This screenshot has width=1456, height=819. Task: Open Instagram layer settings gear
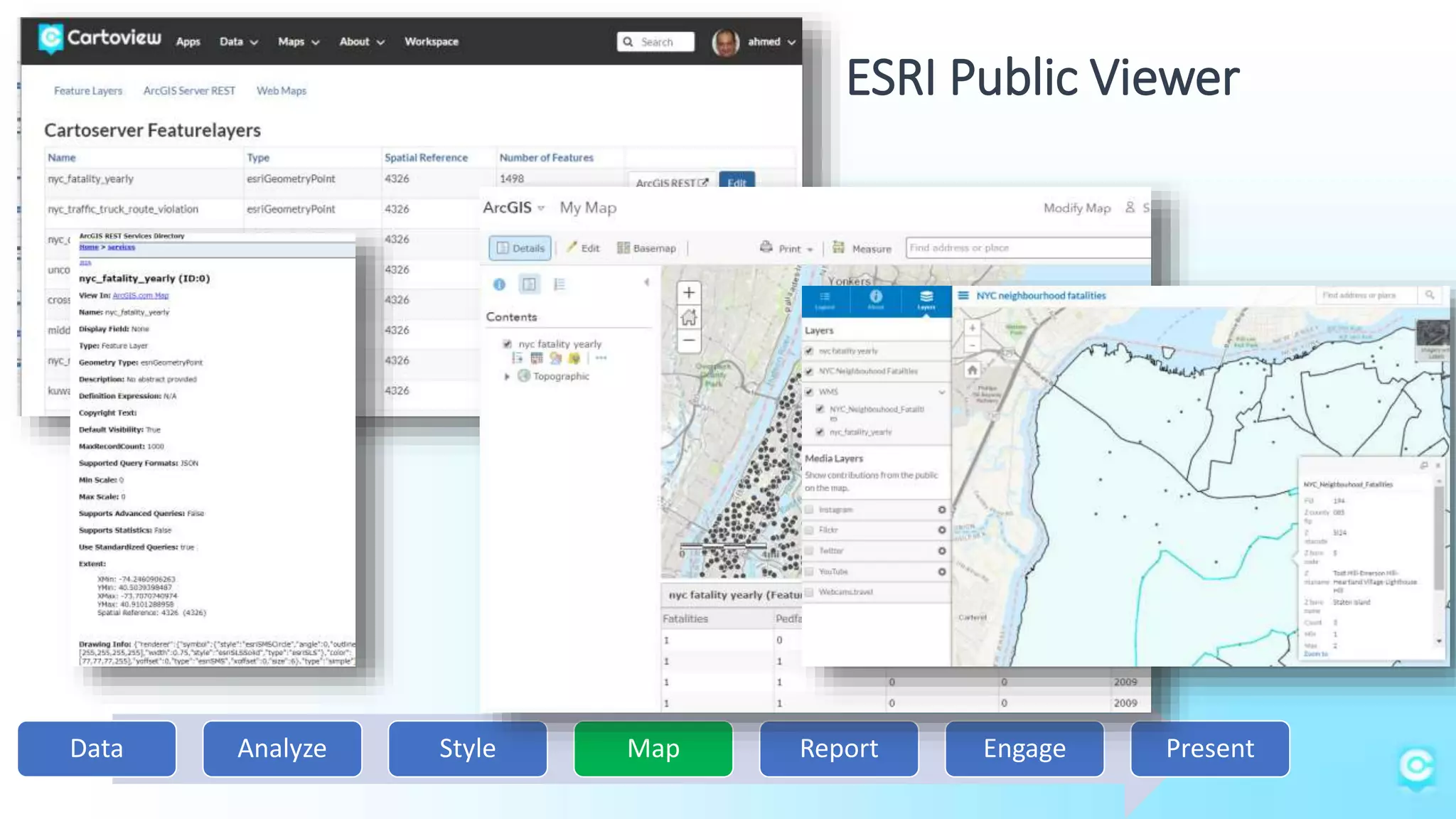941,510
